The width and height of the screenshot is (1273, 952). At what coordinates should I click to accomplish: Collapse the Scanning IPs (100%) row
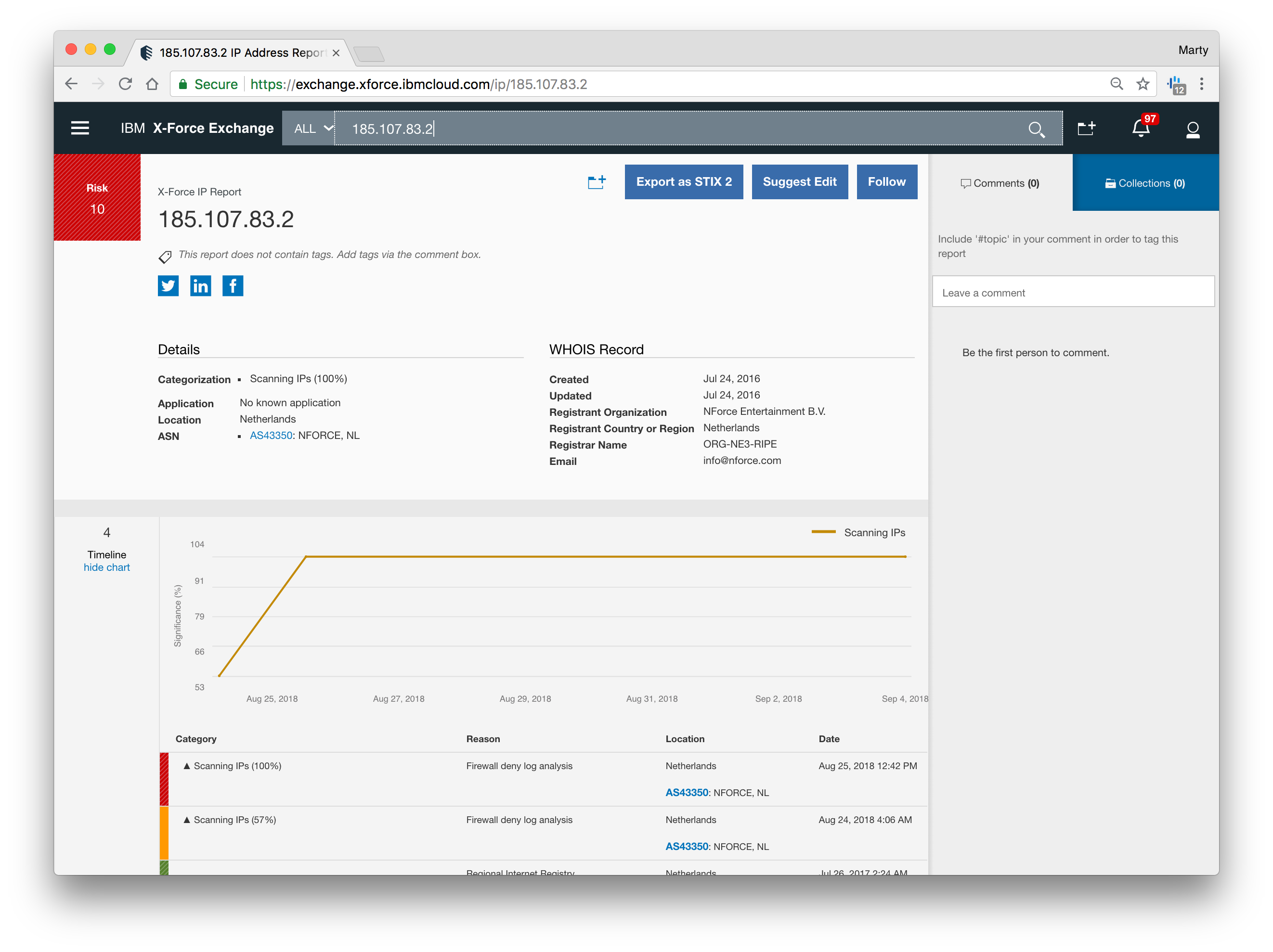click(x=186, y=766)
